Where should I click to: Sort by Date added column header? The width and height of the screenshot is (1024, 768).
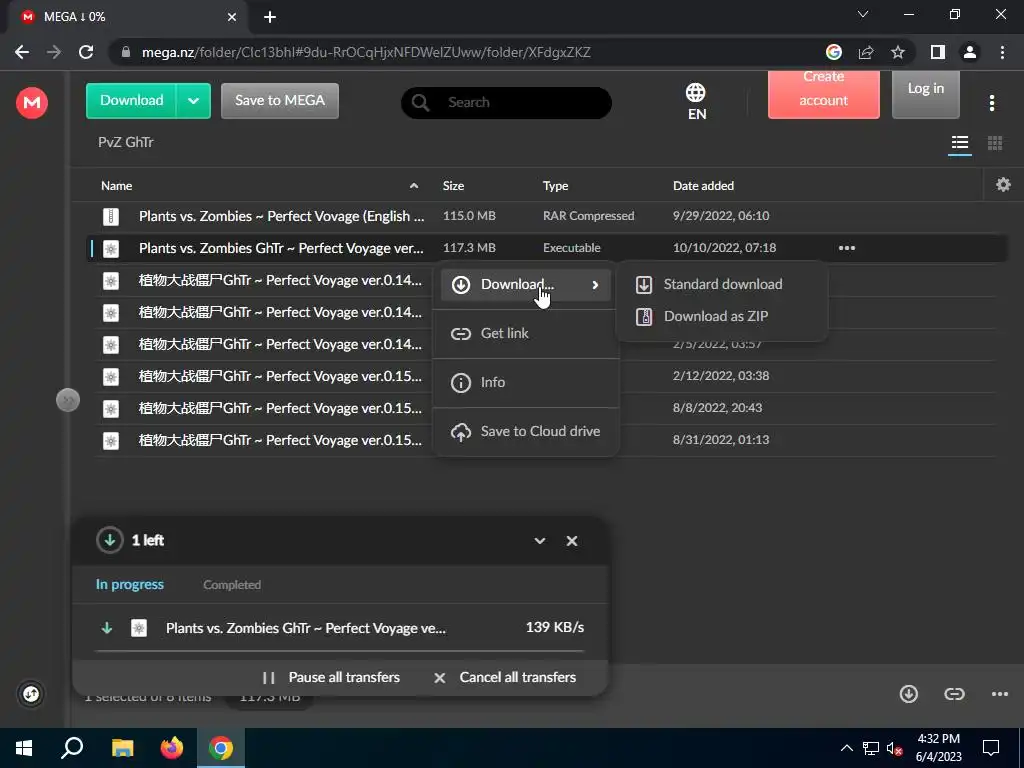(x=703, y=185)
